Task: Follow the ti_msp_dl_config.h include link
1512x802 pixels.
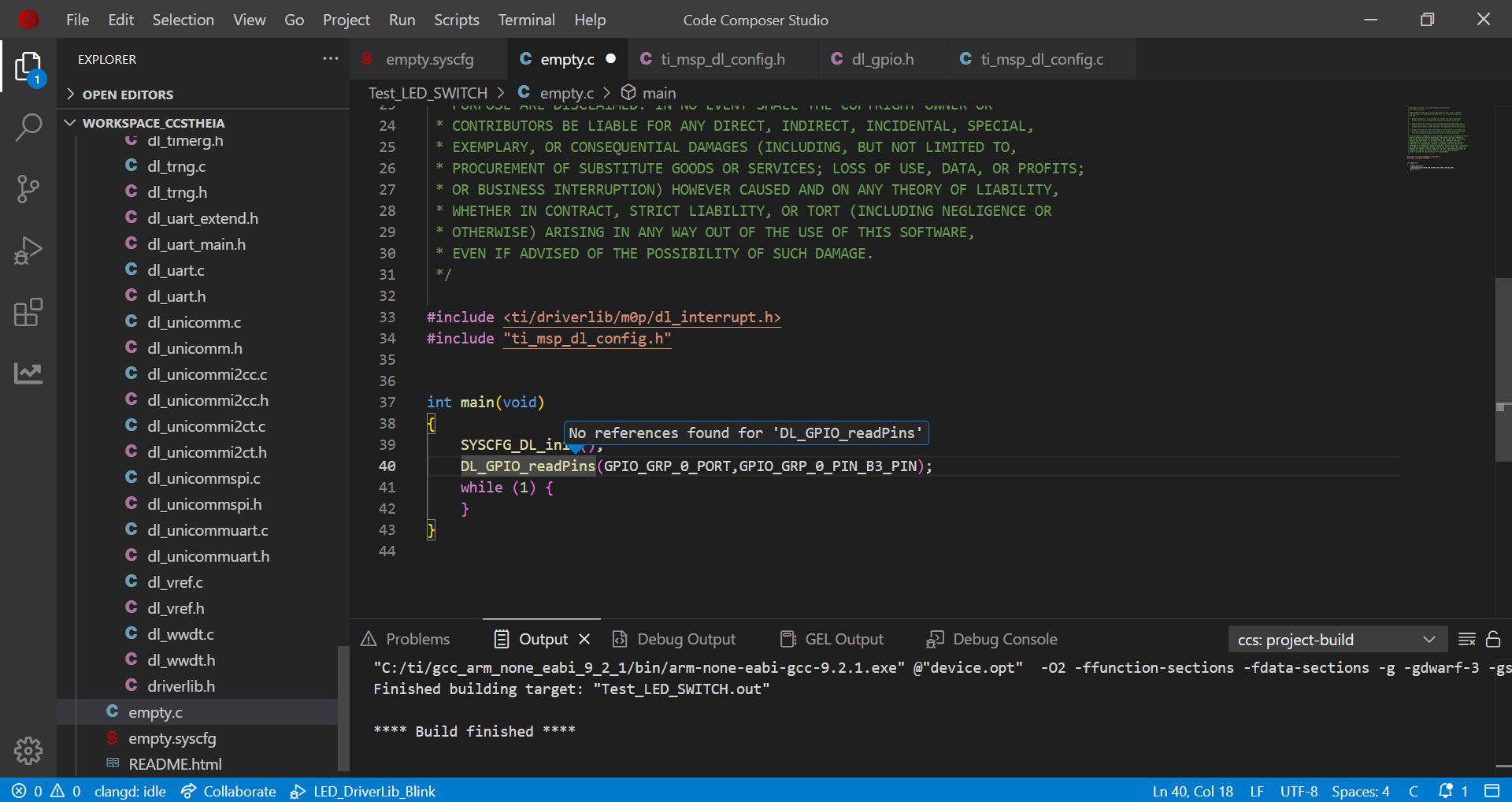Action: click(x=587, y=338)
